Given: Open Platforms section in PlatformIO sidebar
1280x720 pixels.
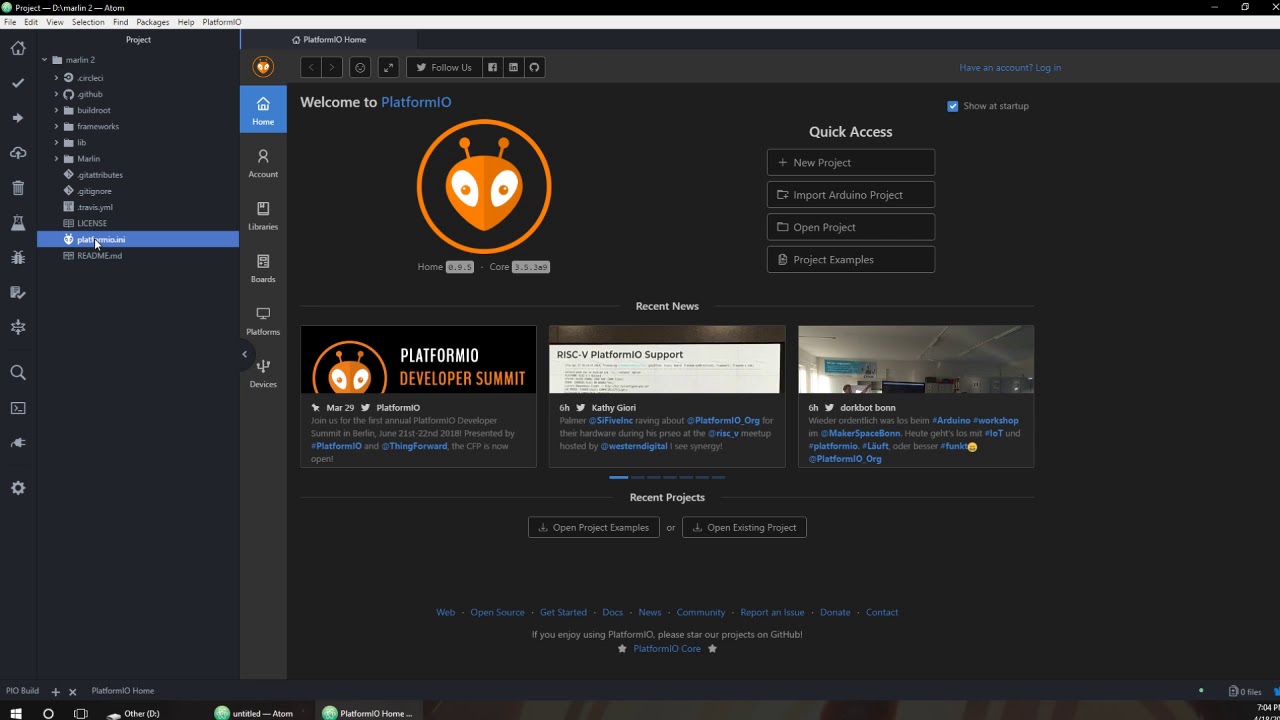Looking at the screenshot, I should 263,321.
